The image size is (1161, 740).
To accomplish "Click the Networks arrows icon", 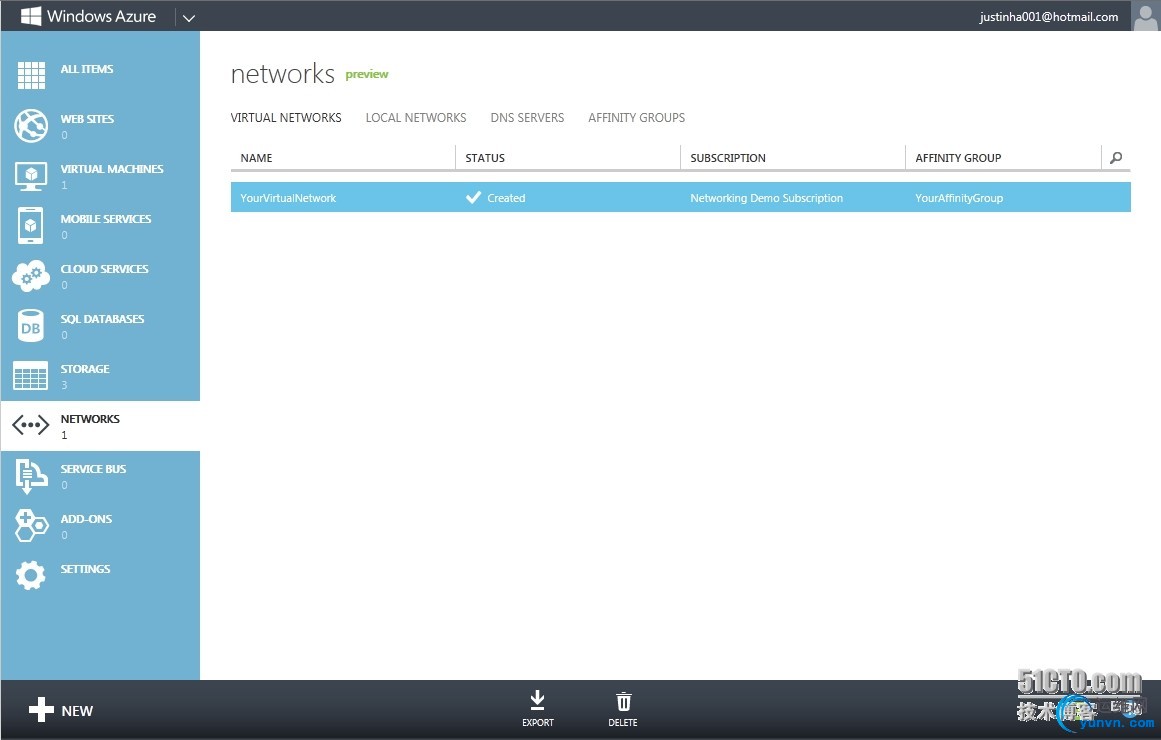I will 30,425.
